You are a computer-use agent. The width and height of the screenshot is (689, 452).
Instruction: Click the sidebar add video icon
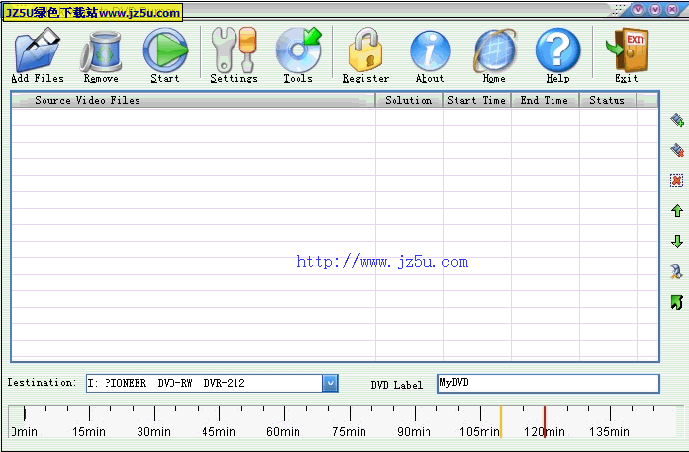(x=677, y=121)
